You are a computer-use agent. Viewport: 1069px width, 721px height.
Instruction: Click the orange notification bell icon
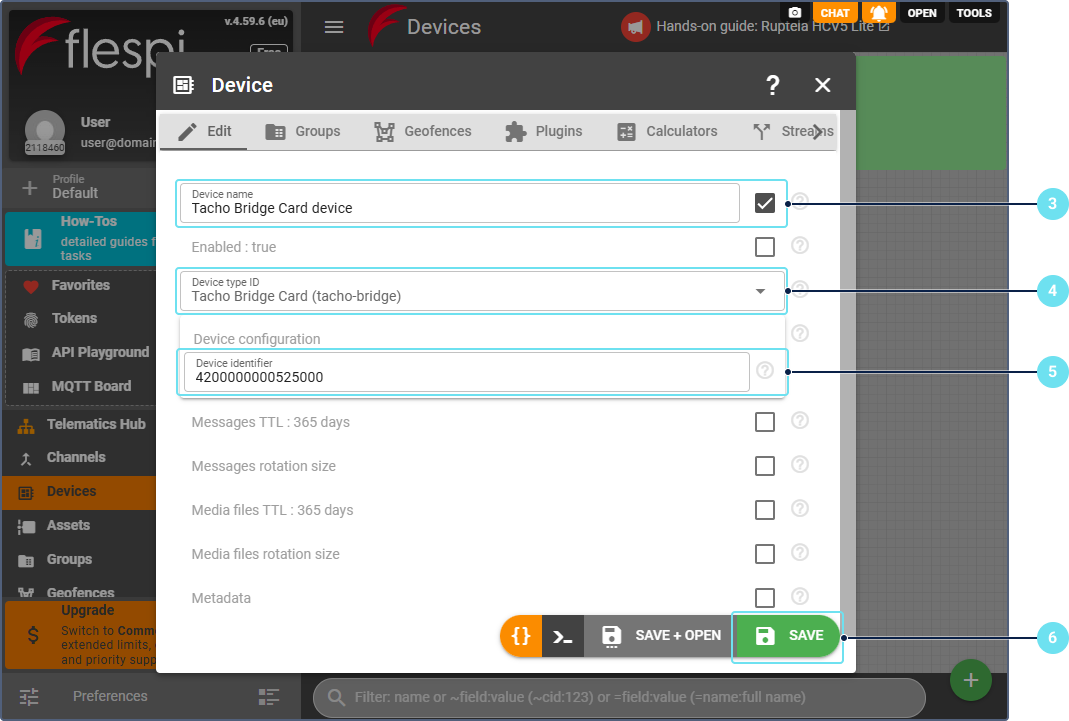tap(878, 13)
